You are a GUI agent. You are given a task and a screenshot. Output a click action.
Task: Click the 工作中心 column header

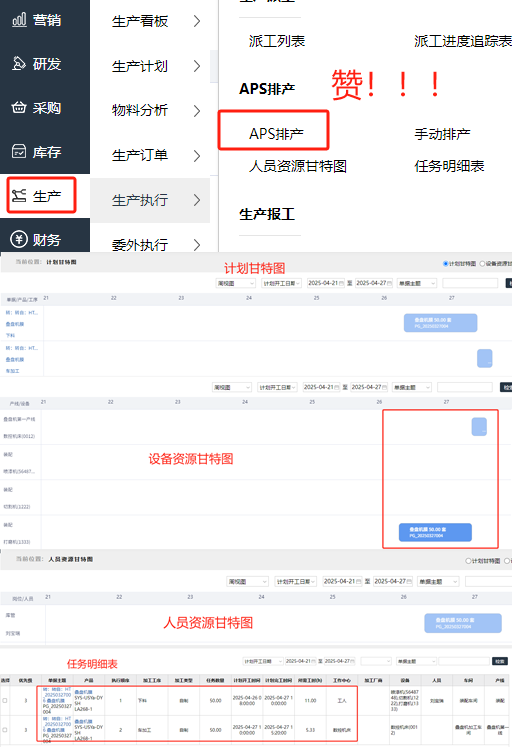point(342,680)
